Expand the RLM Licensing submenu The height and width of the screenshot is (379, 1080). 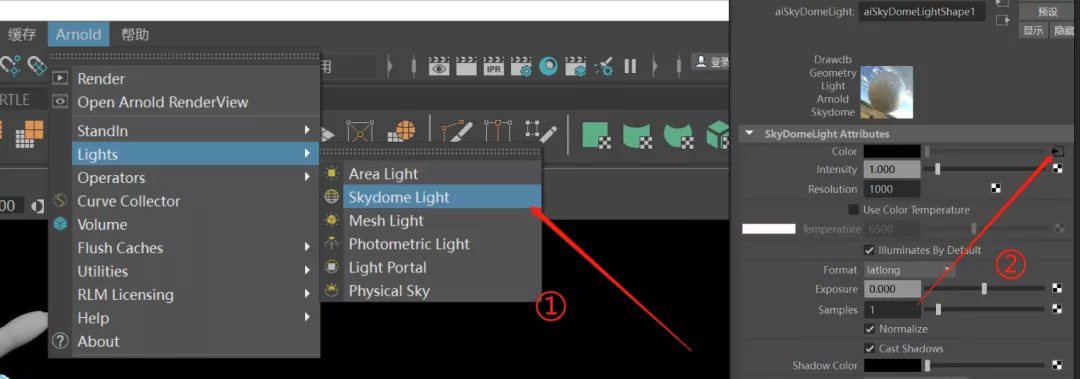pos(307,294)
